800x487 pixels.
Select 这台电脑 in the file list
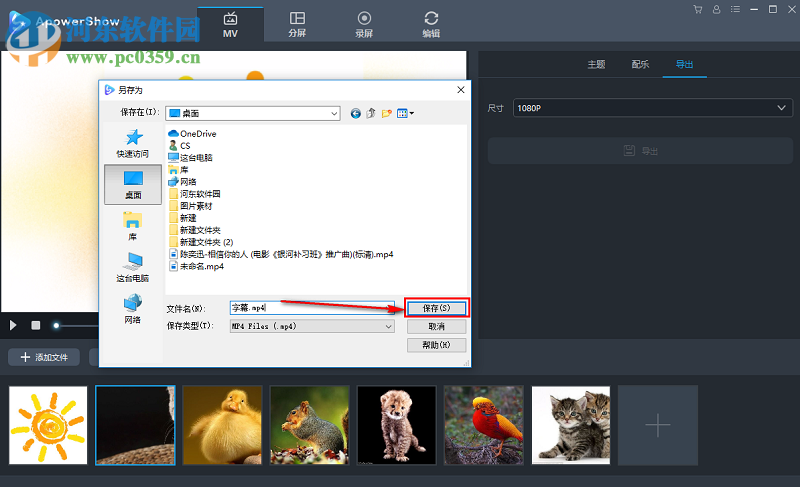tap(190, 158)
